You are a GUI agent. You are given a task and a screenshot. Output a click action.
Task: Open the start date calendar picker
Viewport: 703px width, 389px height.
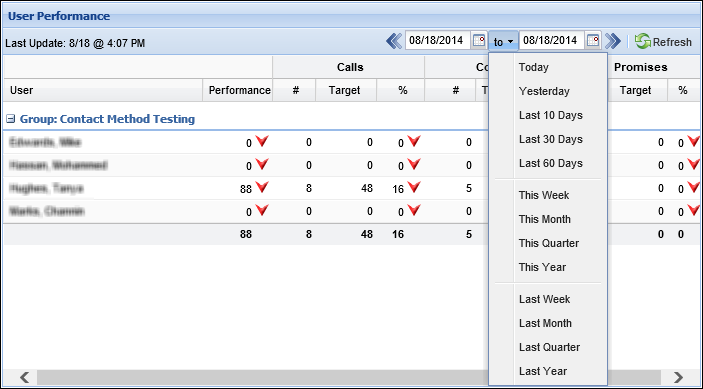tap(479, 41)
